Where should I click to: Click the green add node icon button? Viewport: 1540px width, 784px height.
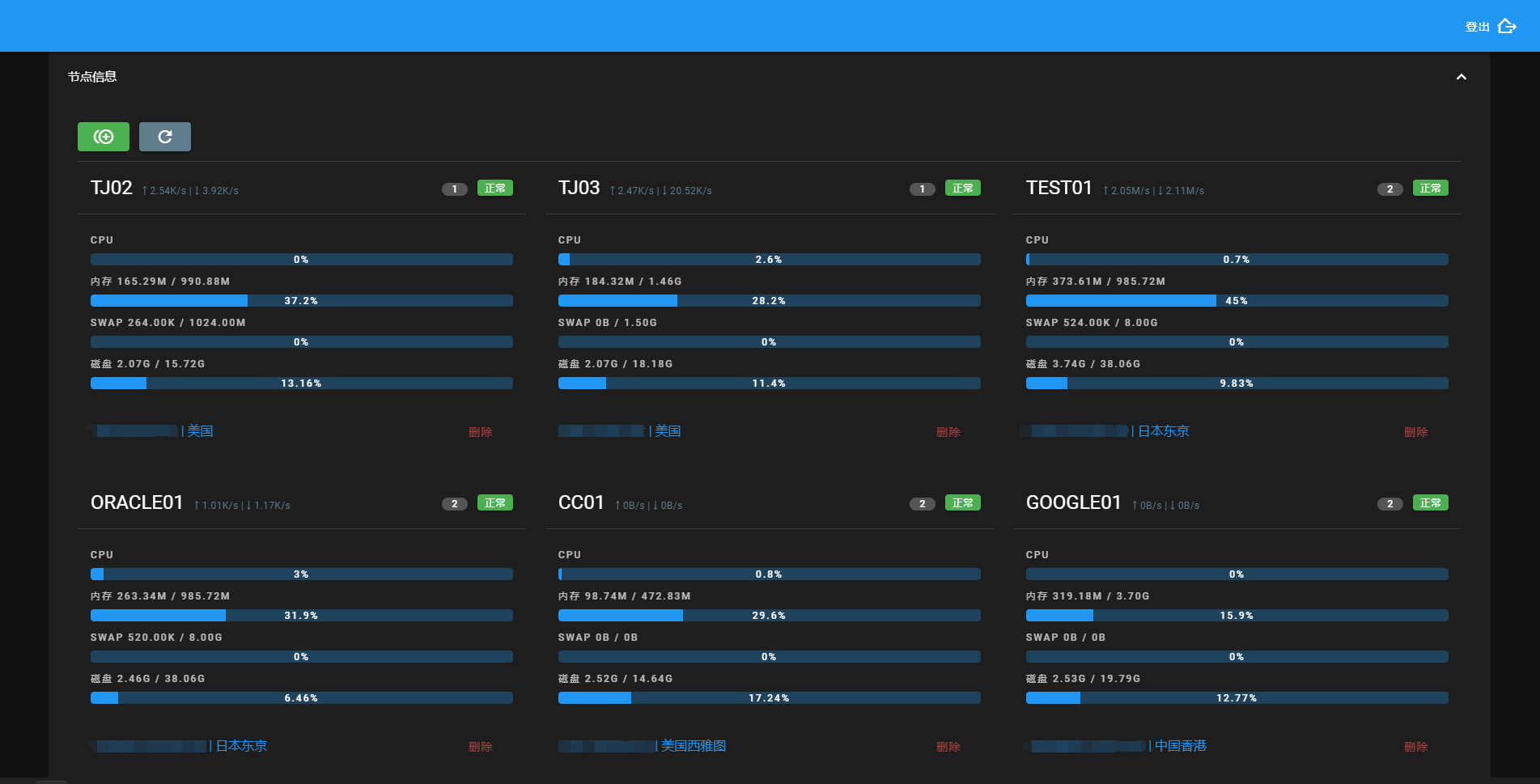pos(104,137)
